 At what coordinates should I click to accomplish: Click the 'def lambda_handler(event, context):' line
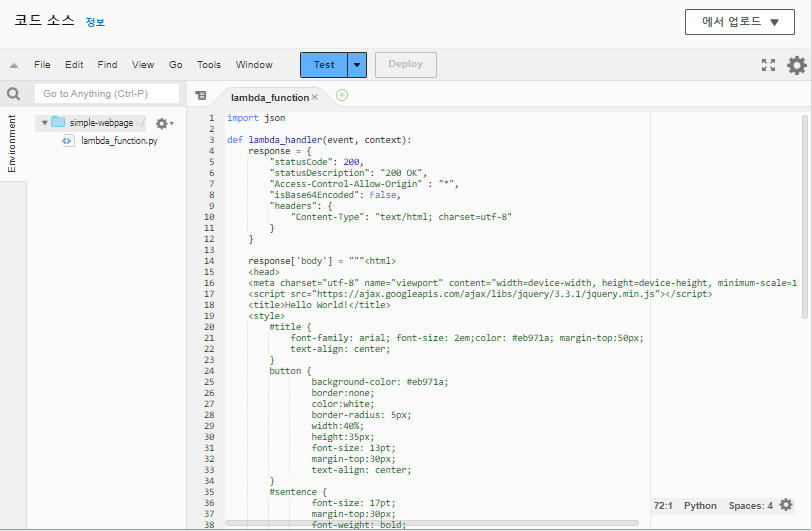click(x=319, y=140)
